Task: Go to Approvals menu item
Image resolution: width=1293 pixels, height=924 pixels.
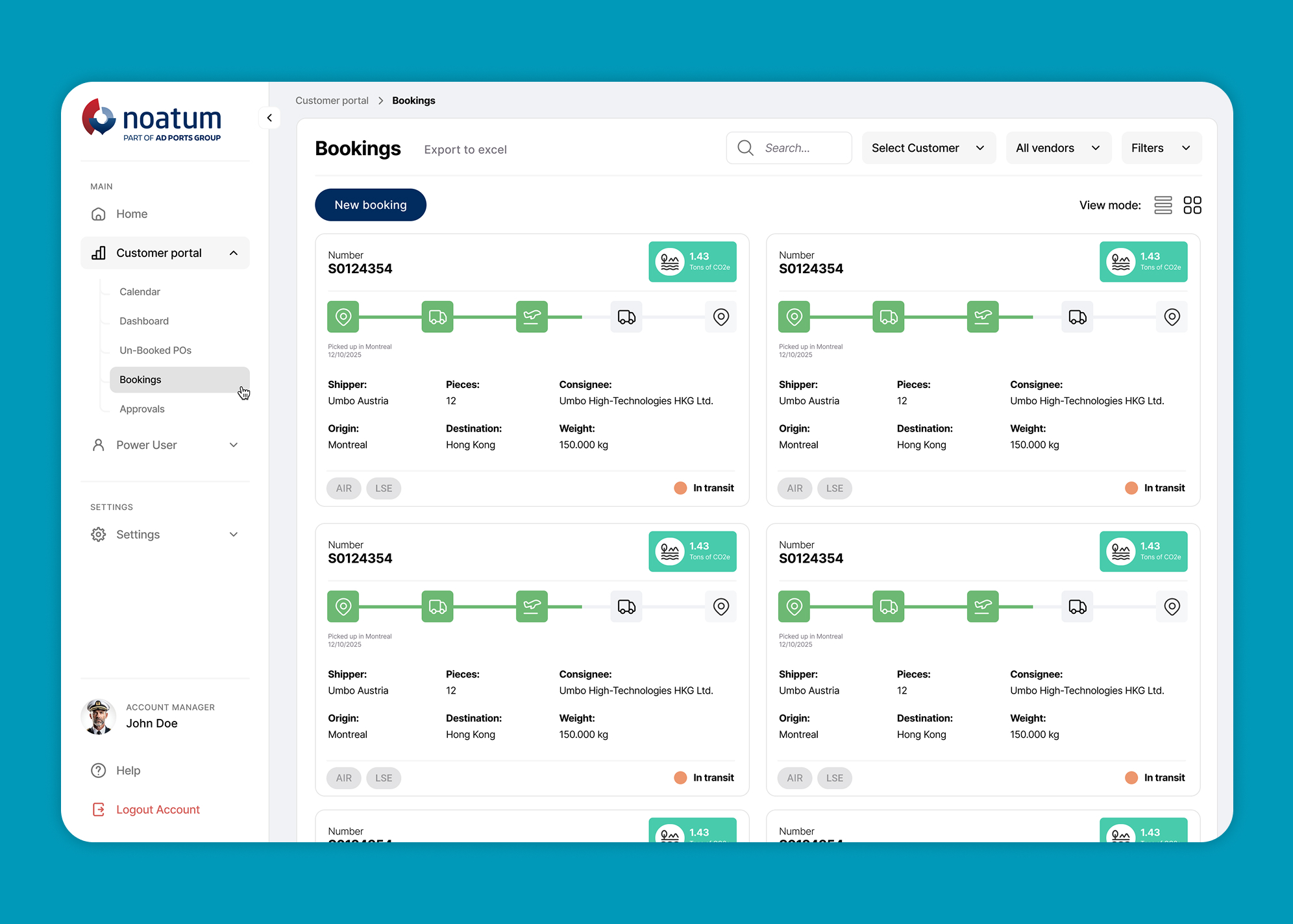Action: point(142,409)
